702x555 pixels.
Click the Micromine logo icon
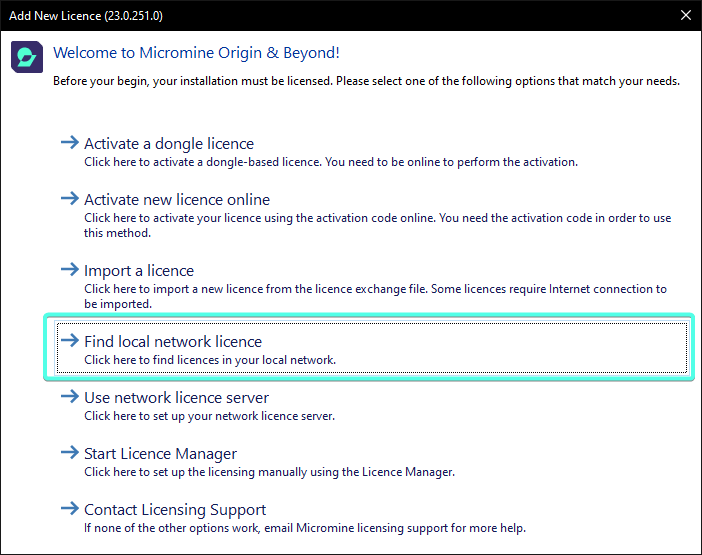[x=26, y=57]
